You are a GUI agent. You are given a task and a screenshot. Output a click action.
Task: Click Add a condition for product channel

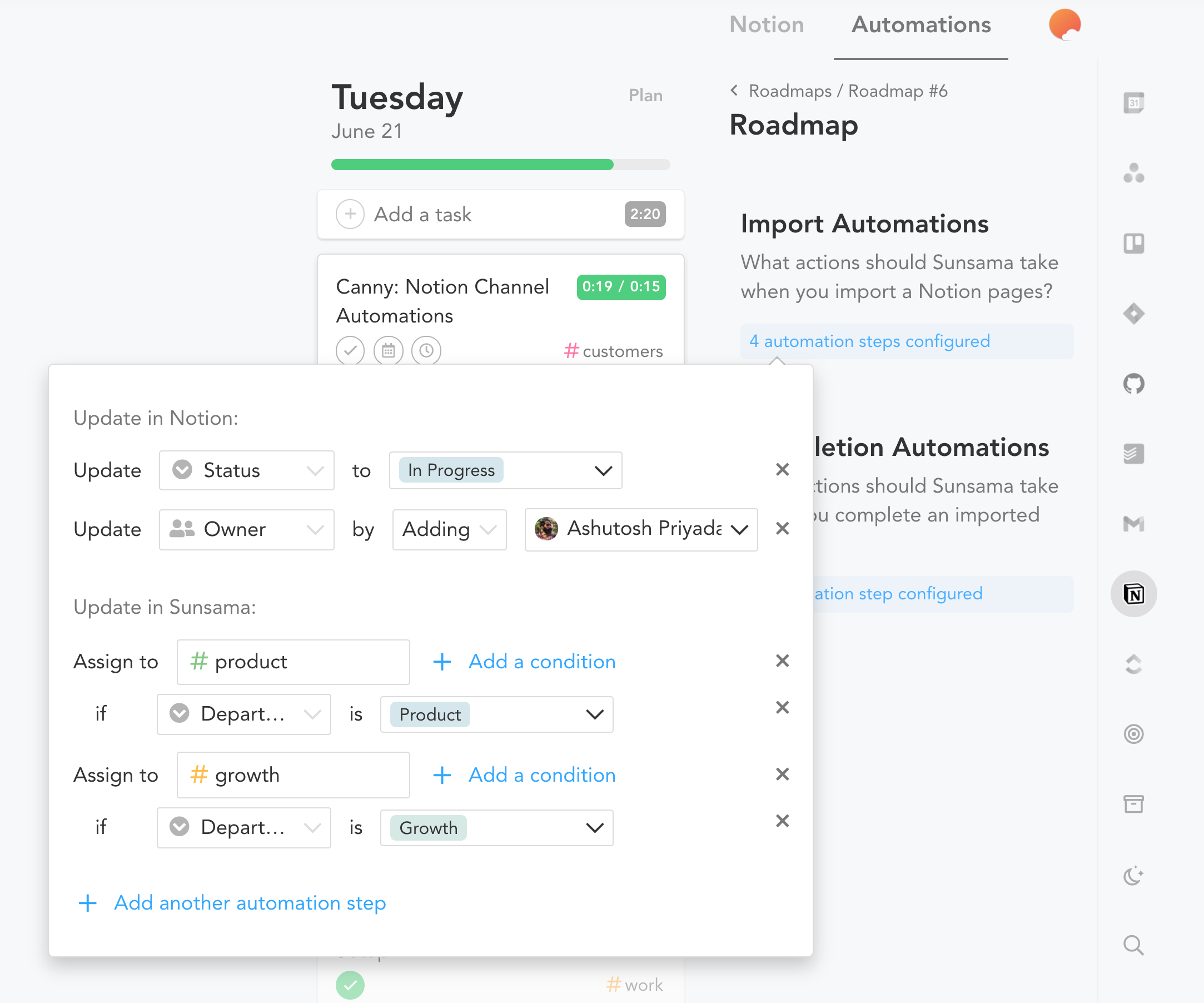pyautogui.click(x=542, y=660)
